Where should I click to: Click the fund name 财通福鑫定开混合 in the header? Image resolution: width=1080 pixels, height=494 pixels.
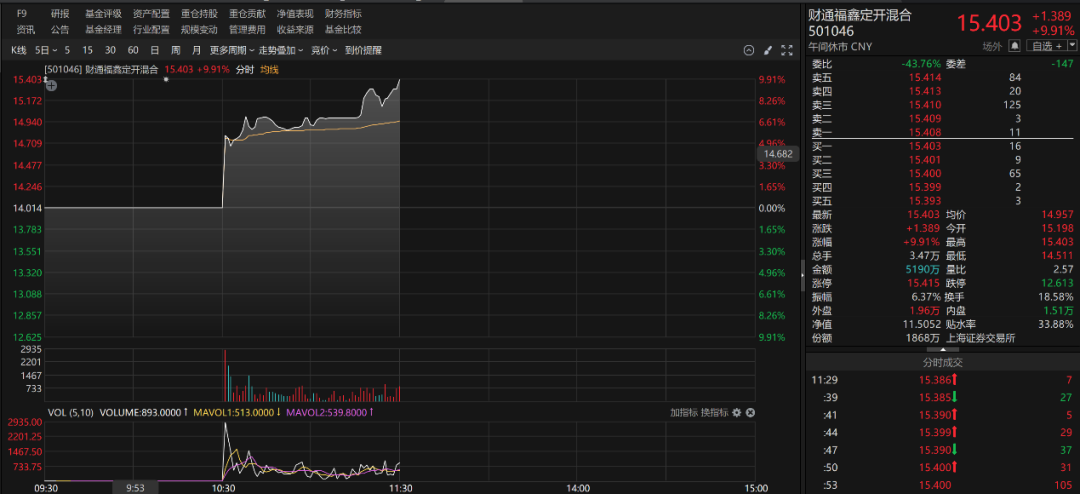(860, 16)
